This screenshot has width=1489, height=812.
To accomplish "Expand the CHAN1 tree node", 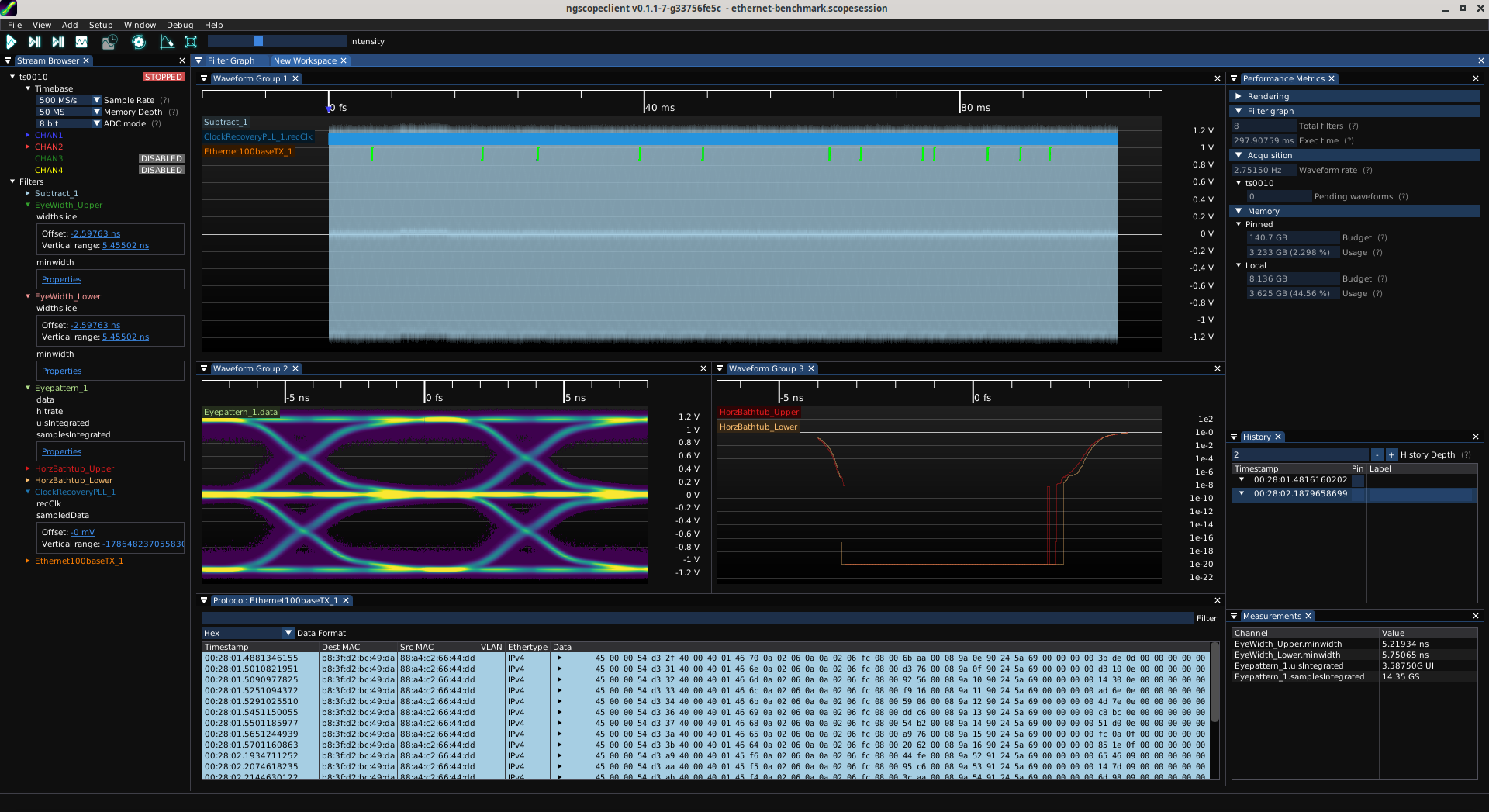I will coord(28,136).
